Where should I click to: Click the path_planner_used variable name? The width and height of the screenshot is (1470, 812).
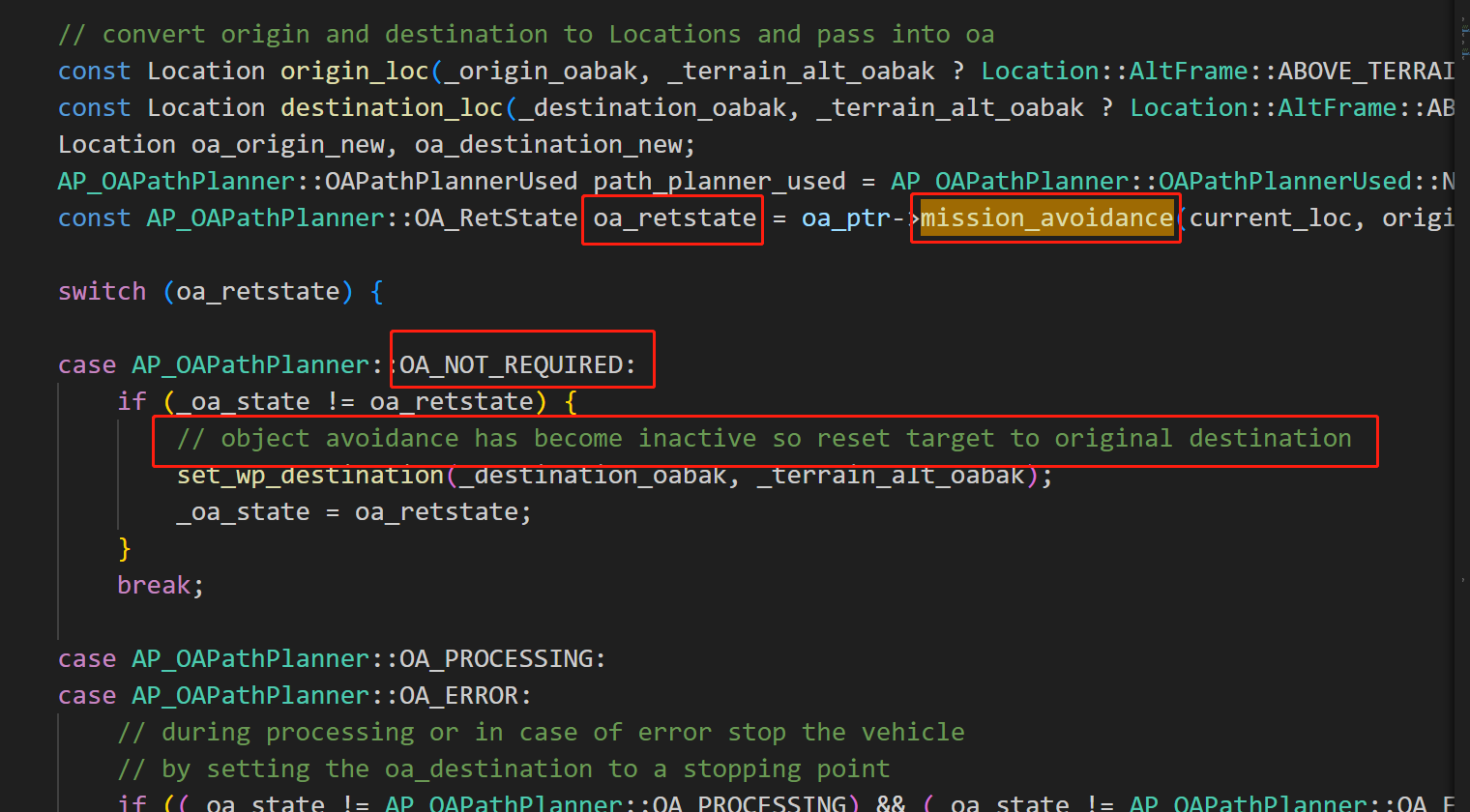pyautogui.click(x=720, y=182)
